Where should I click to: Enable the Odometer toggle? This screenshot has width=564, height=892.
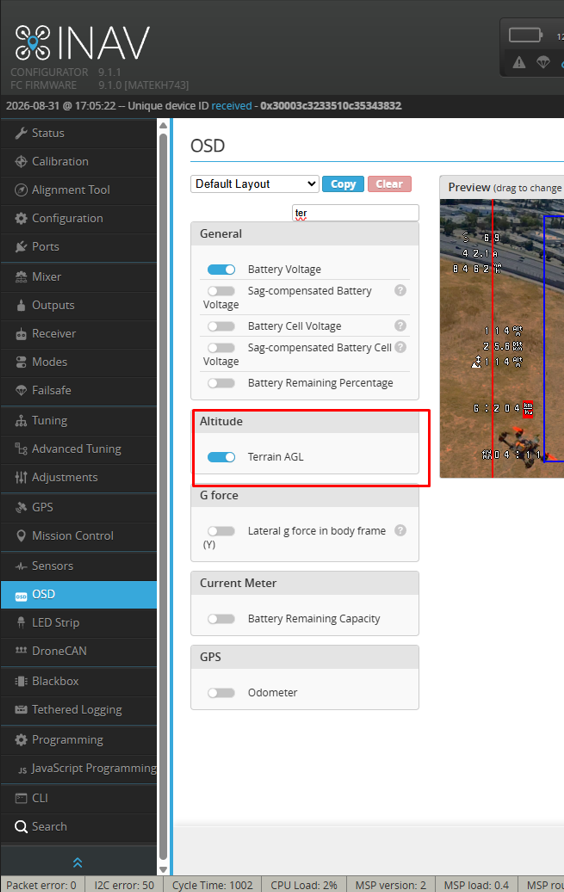(x=221, y=693)
